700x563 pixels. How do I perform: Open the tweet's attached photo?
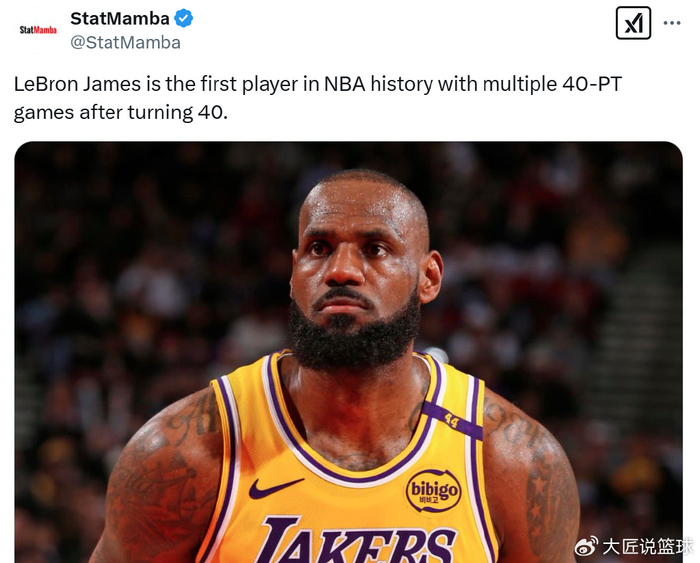pos(348,352)
